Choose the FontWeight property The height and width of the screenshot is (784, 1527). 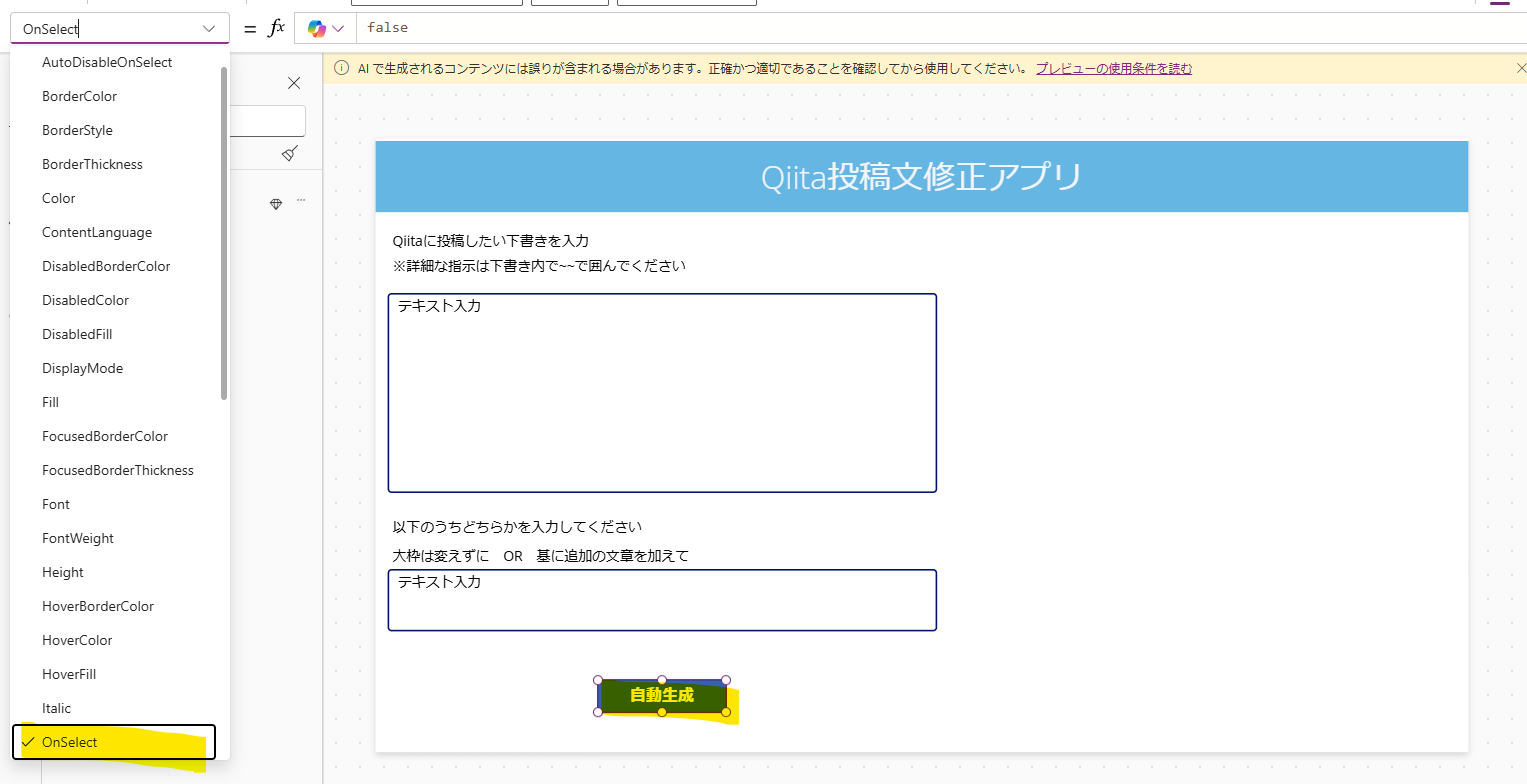tap(78, 538)
